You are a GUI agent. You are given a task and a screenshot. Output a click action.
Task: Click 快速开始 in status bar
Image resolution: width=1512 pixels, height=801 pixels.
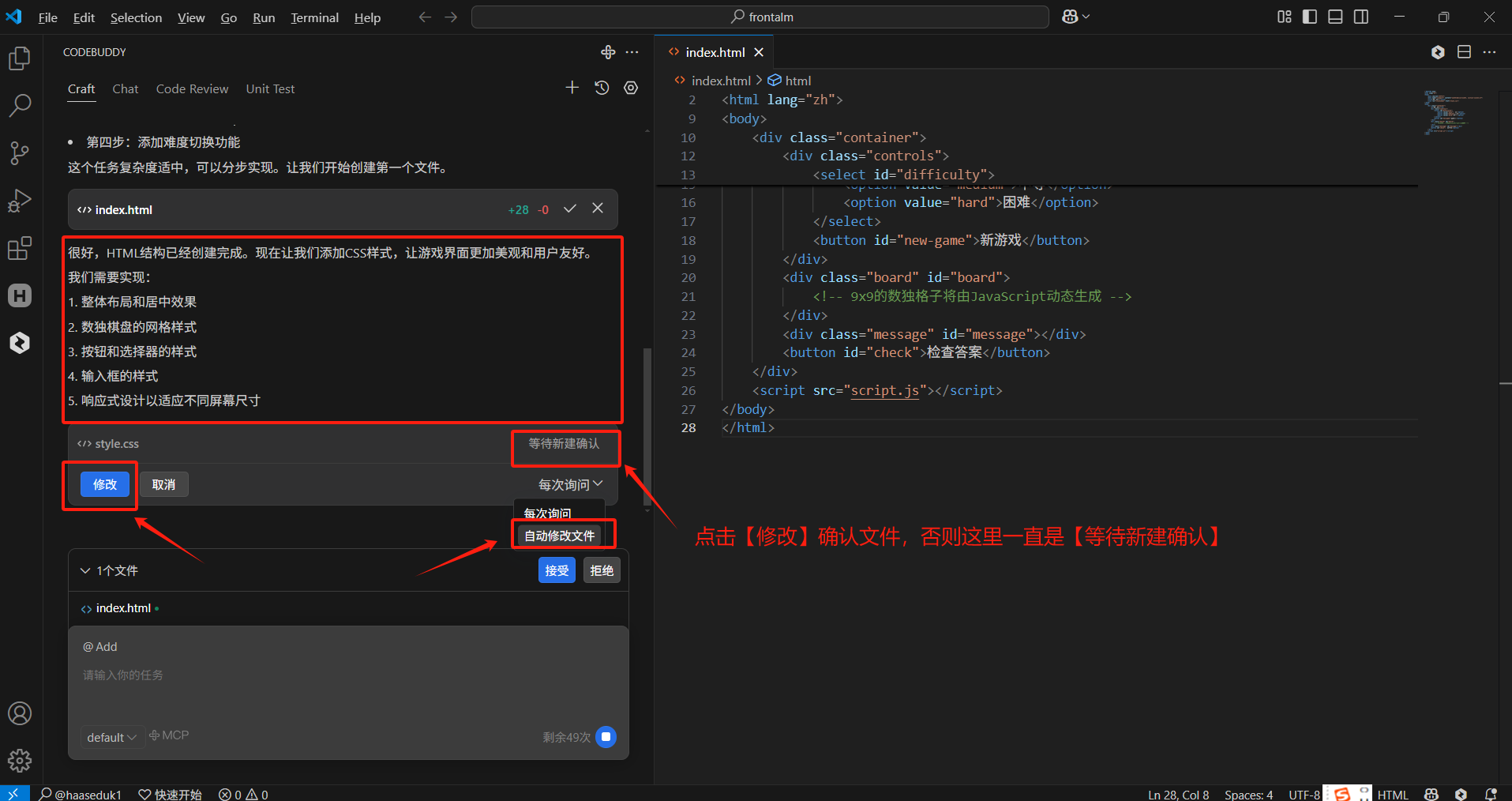click(x=171, y=795)
